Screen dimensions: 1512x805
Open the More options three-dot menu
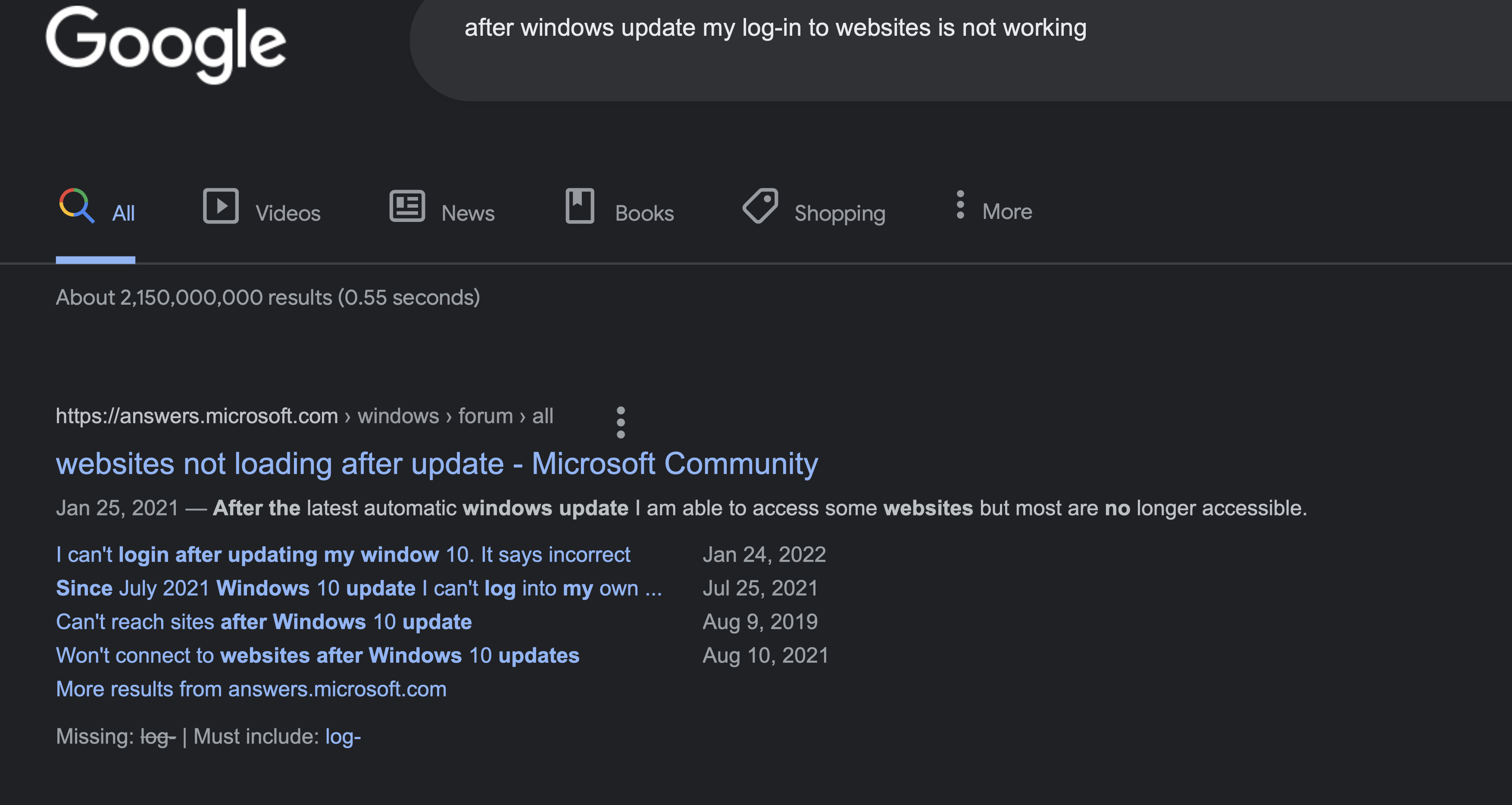960,205
